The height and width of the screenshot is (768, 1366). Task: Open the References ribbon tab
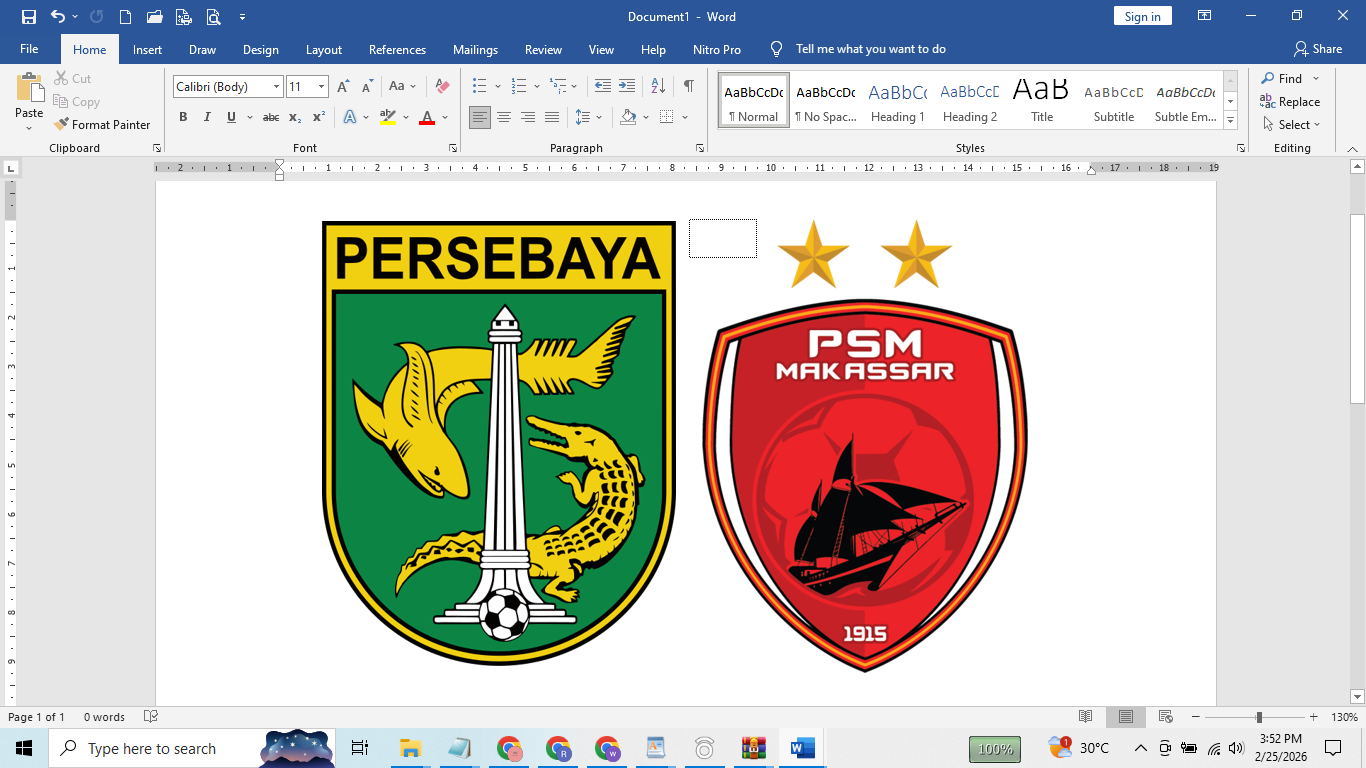point(397,48)
